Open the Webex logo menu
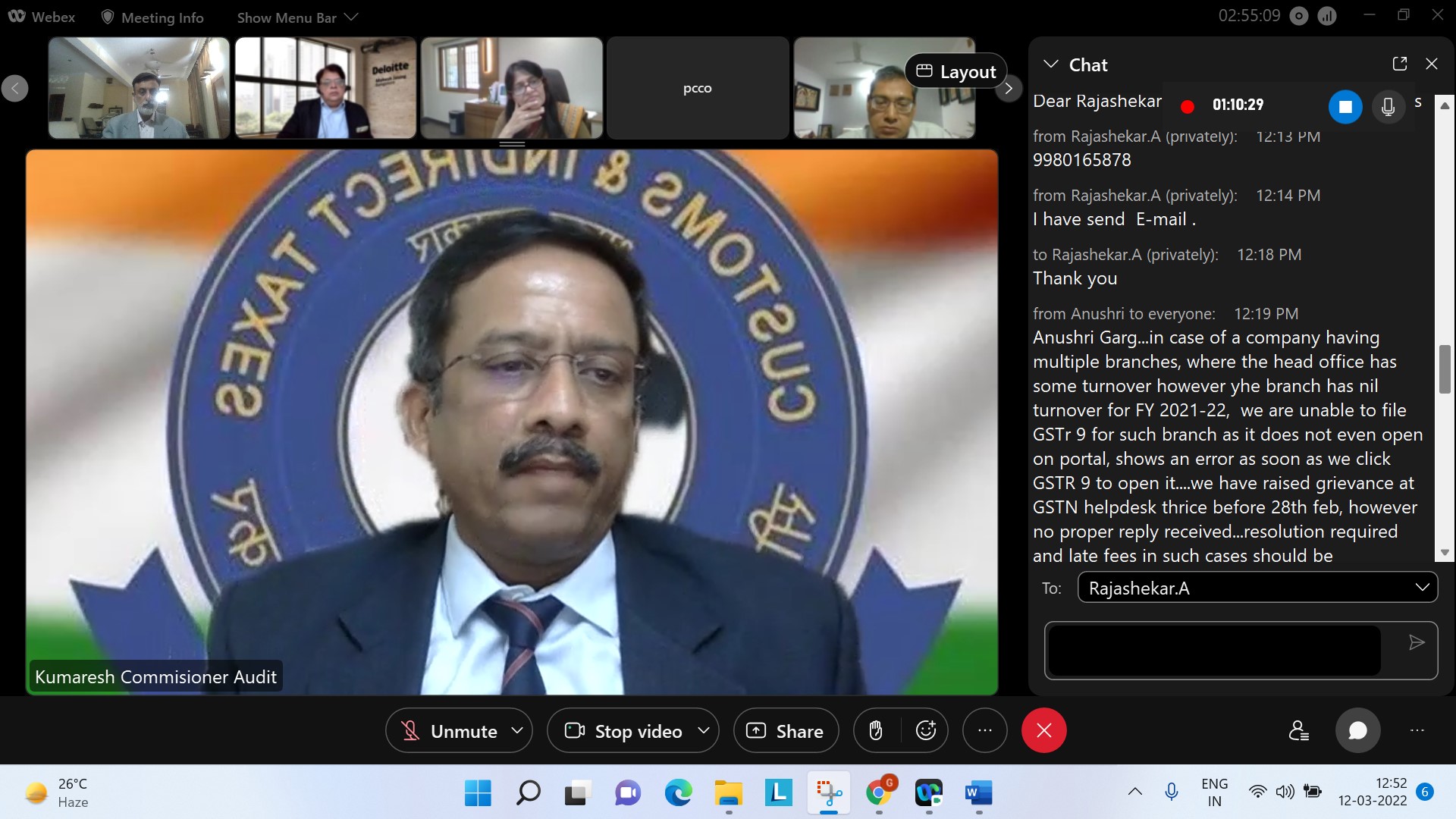1456x819 pixels. pos(42,17)
